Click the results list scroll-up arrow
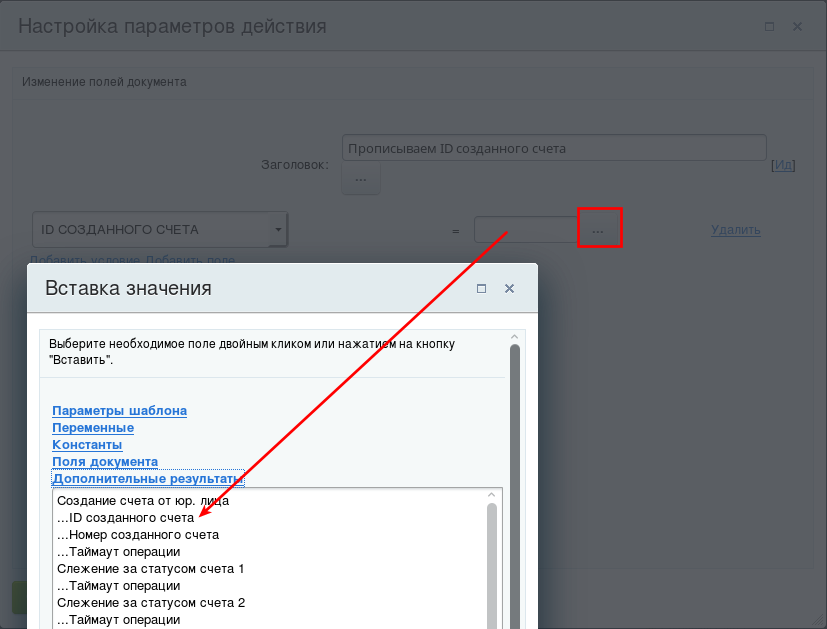This screenshot has height=629, width=827. (492, 495)
